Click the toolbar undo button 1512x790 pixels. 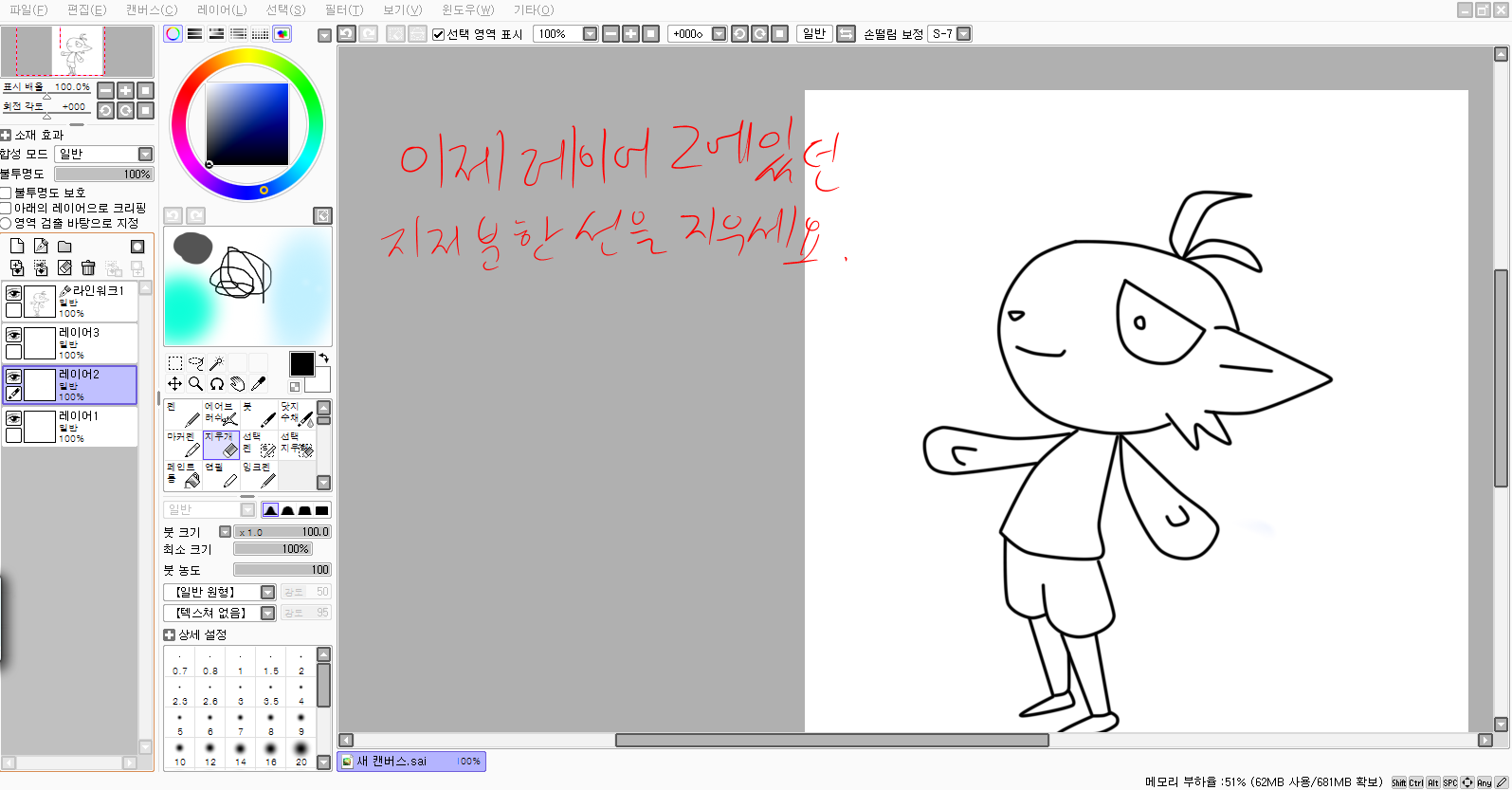(x=347, y=34)
